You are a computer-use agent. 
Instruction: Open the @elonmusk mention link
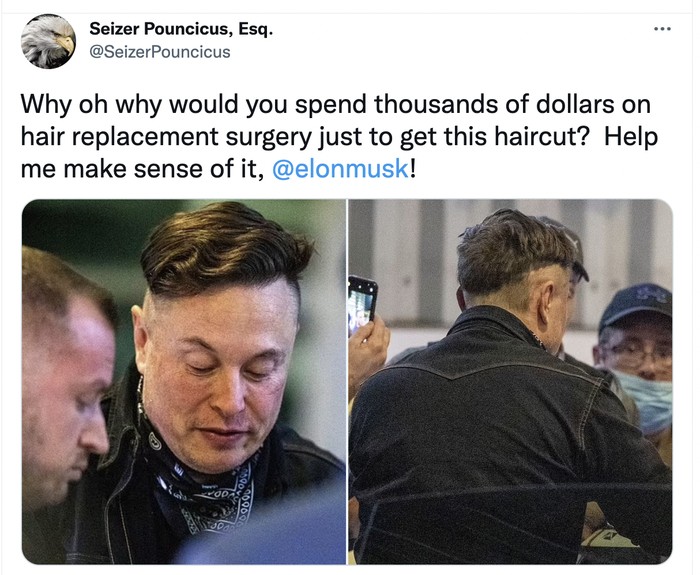tap(340, 168)
